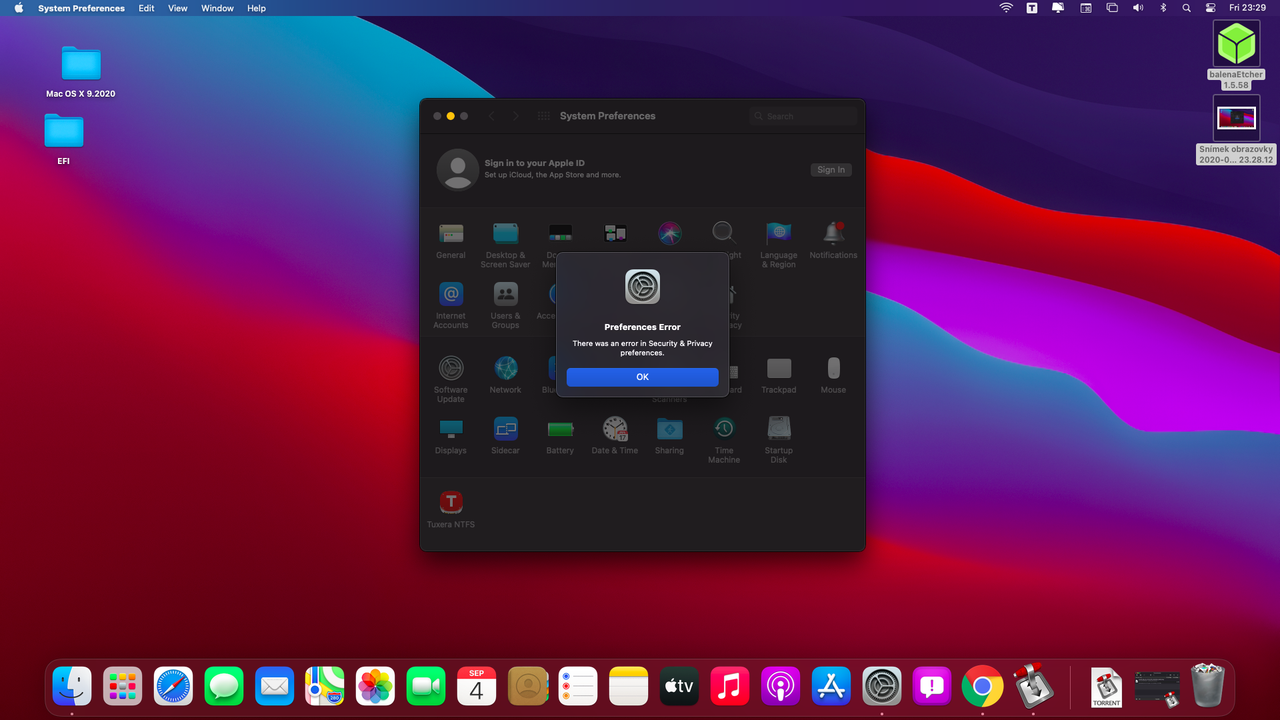This screenshot has width=1280, height=720.
Task: Open the volume control in menu bar
Action: 1138,8
